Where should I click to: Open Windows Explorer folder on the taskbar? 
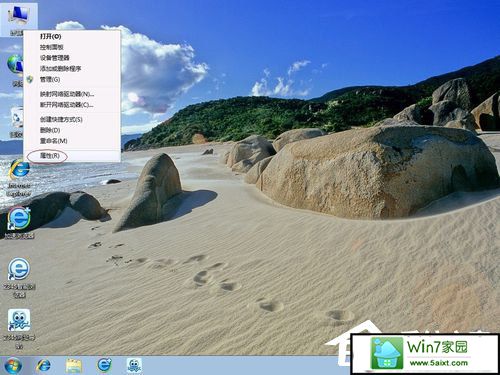[74, 365]
